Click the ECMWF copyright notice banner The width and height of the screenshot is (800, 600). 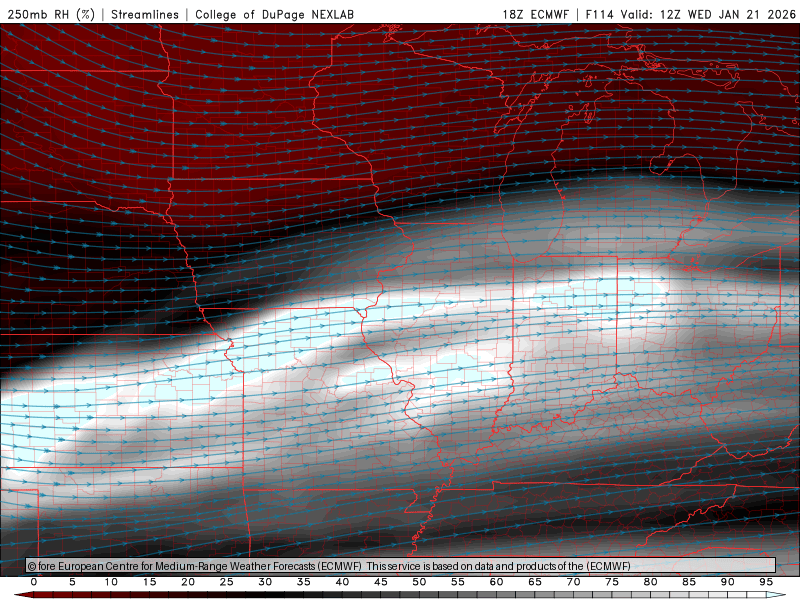tap(401, 565)
